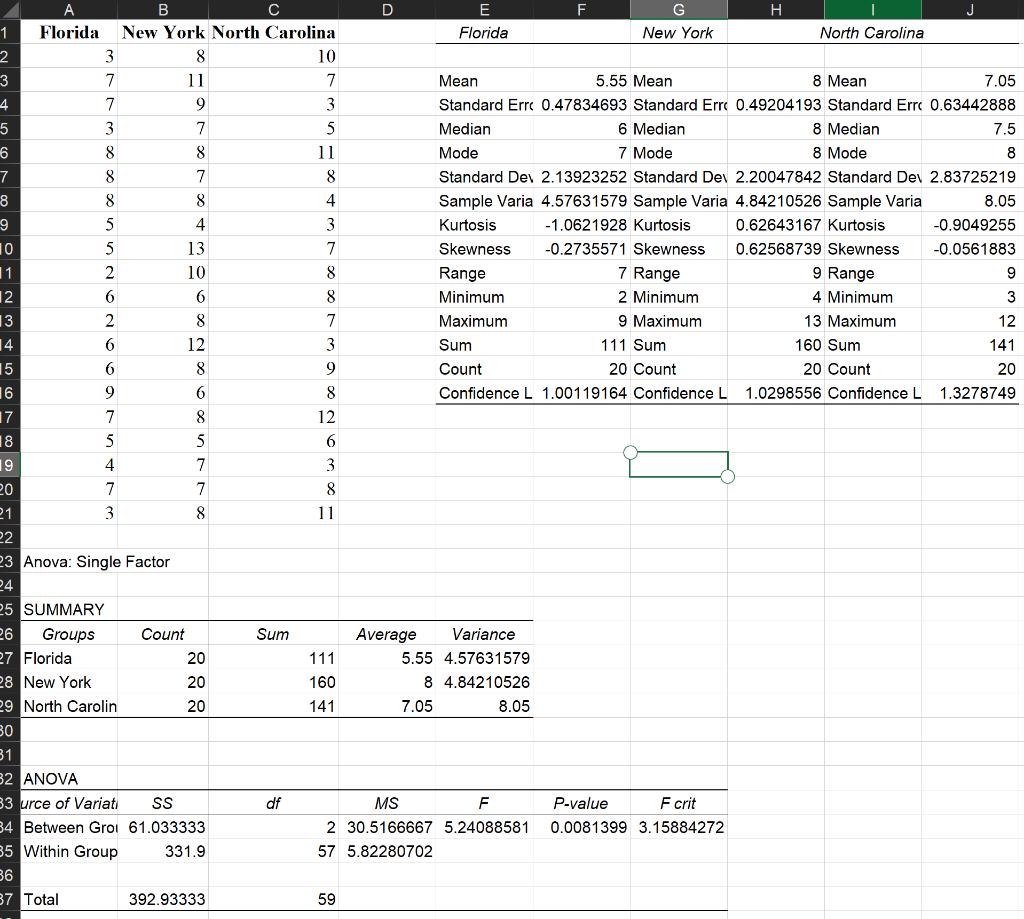Select North Carolina maximum value 12
Image resolution: width=1024 pixels, height=919 pixels.
tap(1007, 321)
